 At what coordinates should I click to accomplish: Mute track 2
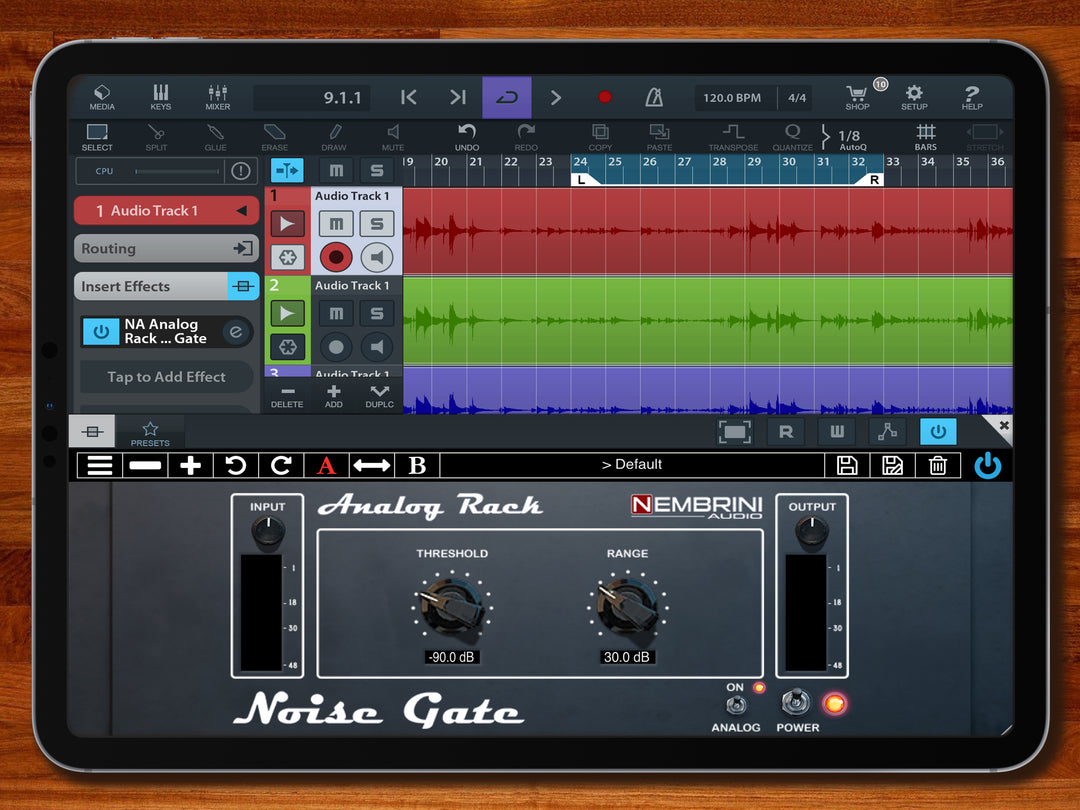coord(336,313)
